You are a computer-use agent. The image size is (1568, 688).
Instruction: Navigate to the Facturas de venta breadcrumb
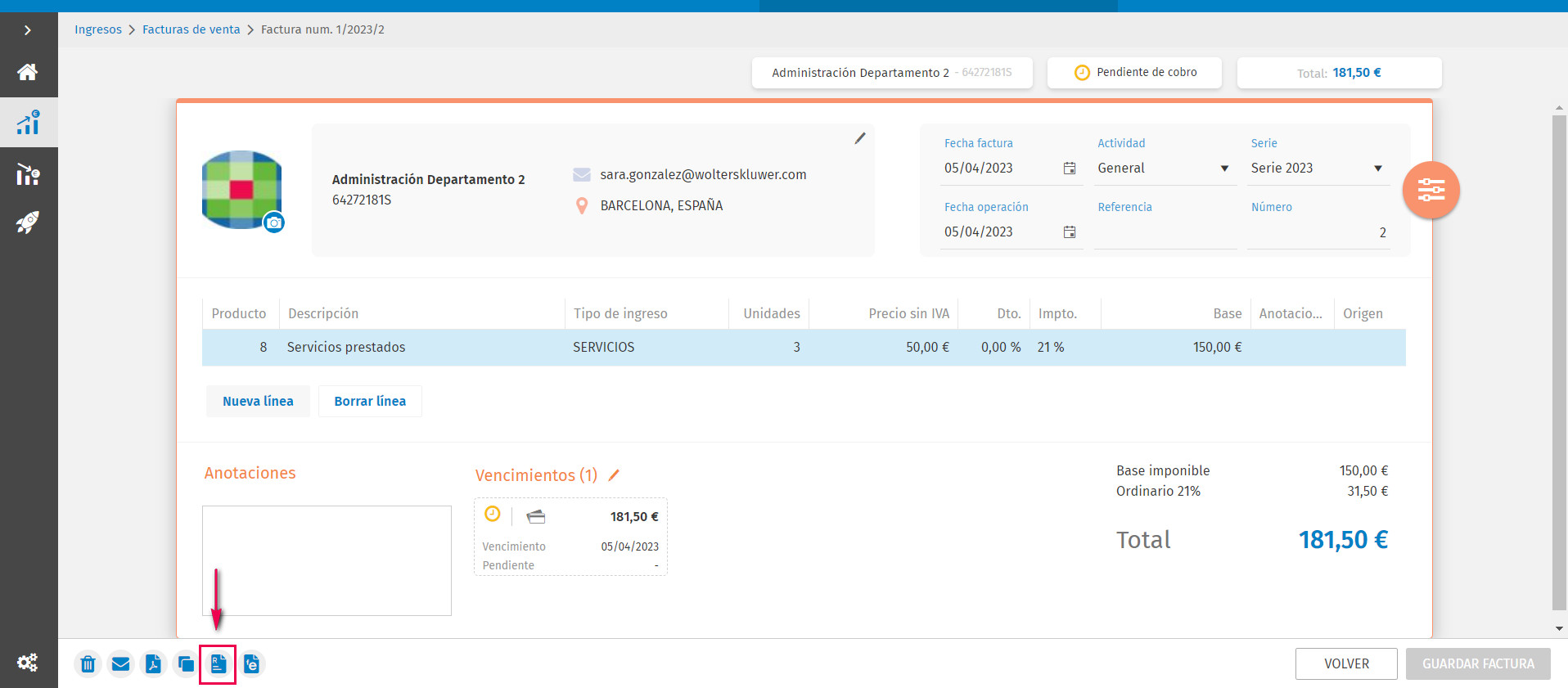[x=191, y=29]
